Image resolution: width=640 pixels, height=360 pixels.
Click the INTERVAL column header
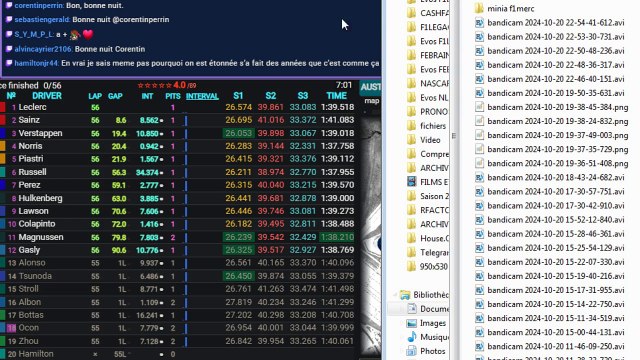(202, 96)
